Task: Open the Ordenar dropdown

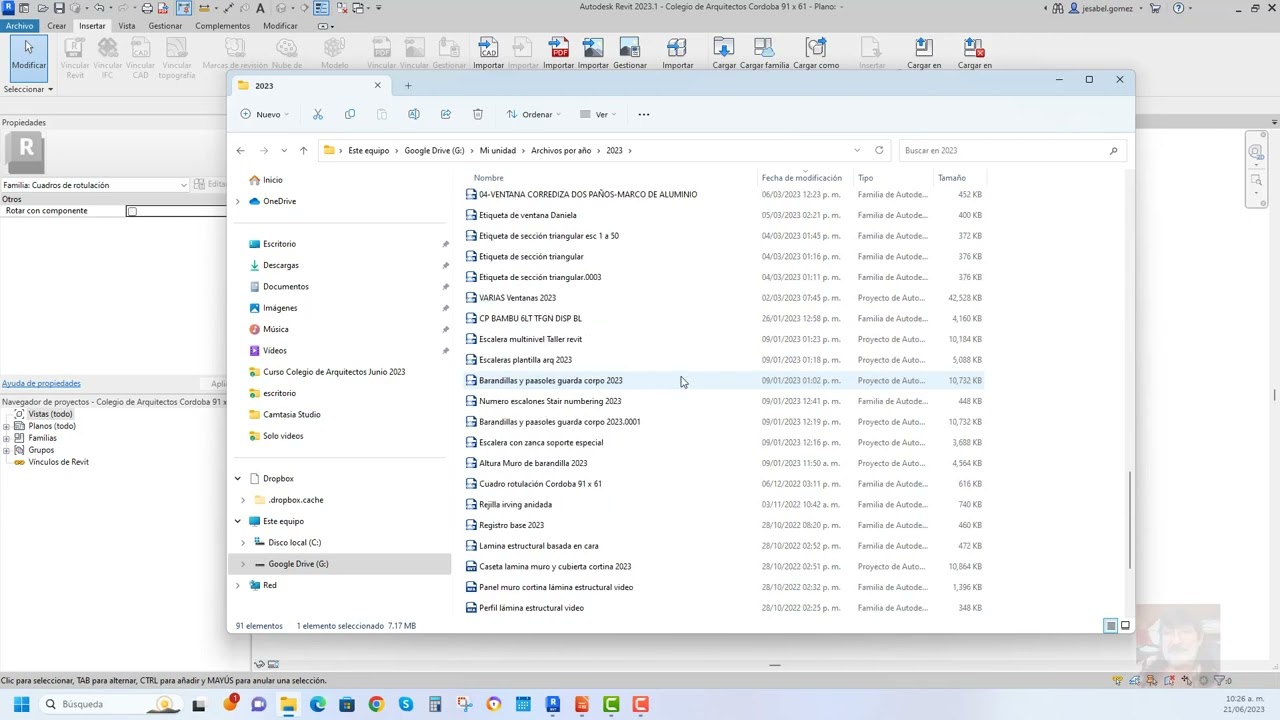Action: coord(533,114)
